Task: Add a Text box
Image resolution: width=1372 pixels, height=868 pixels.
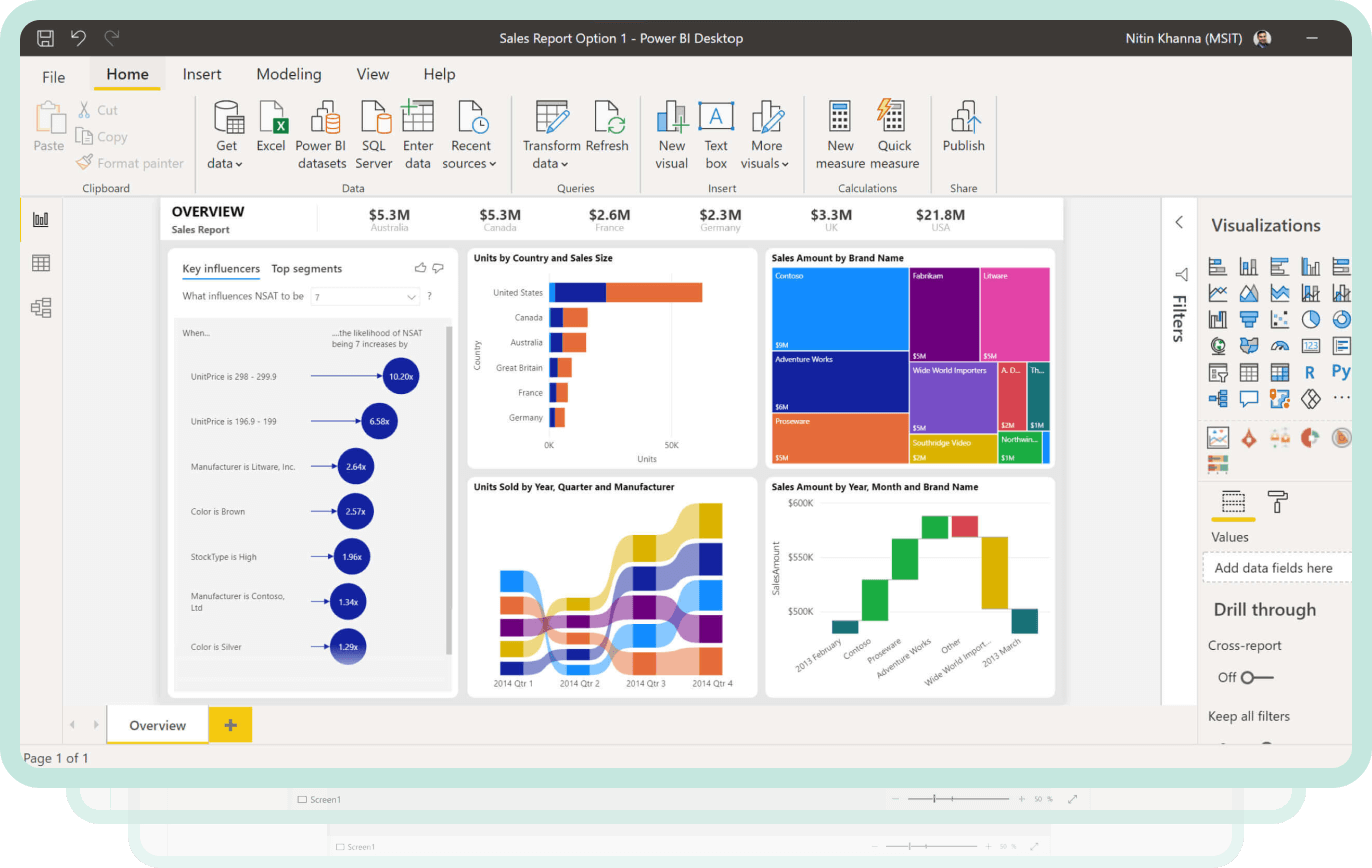Action: pyautogui.click(x=716, y=135)
